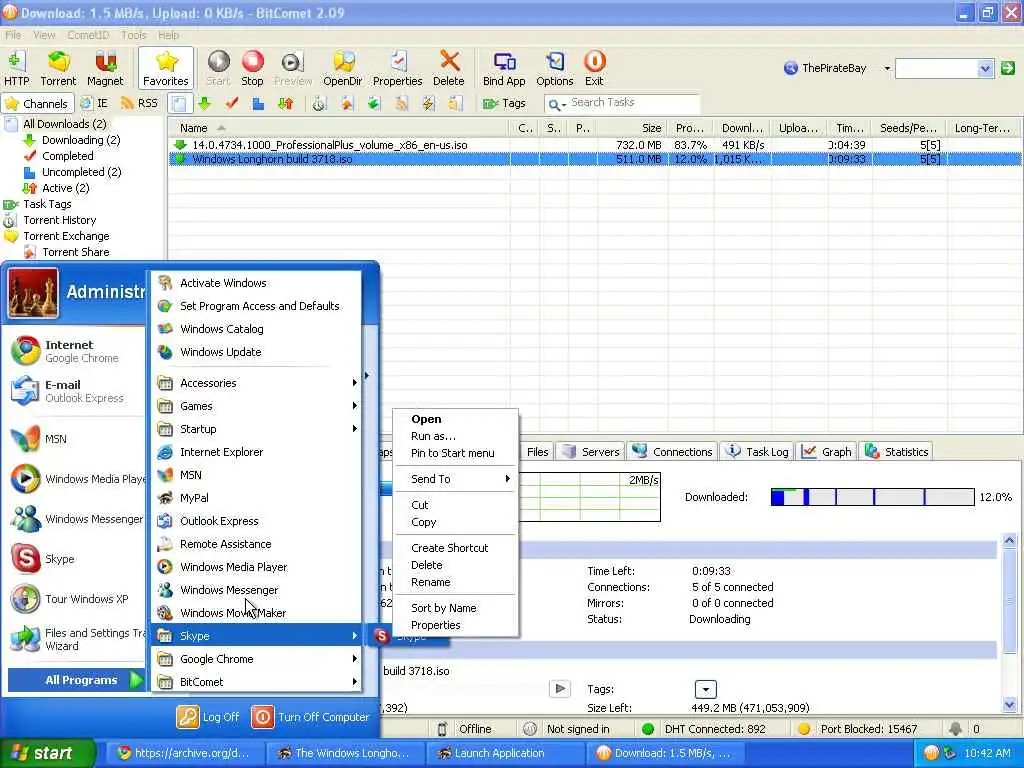Expand the Google Chrome program folder
This screenshot has width=1024, height=768.
(258, 659)
